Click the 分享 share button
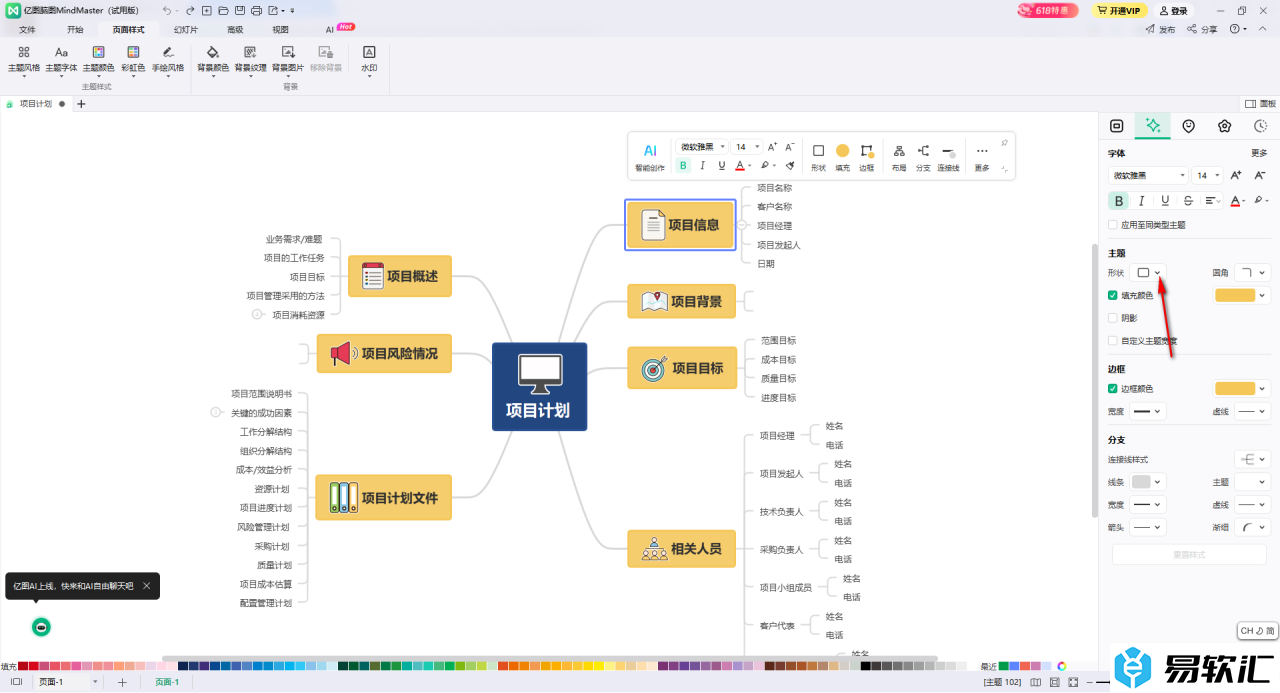The image size is (1280, 693). (x=1203, y=30)
